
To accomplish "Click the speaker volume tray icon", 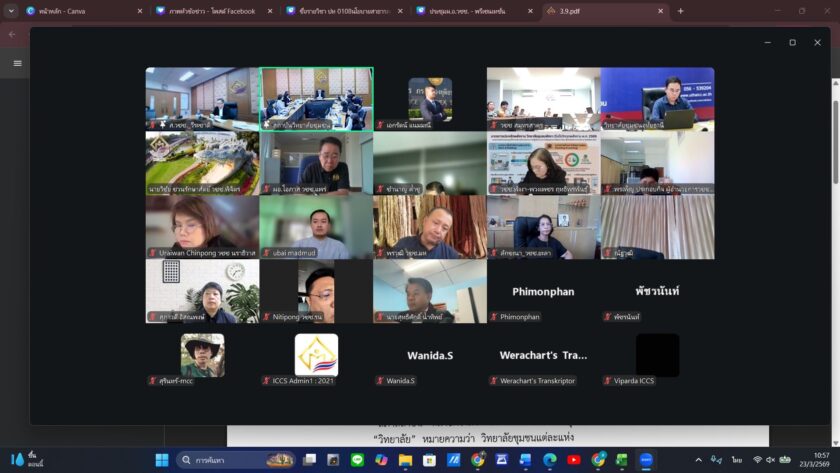I will coord(771,460).
